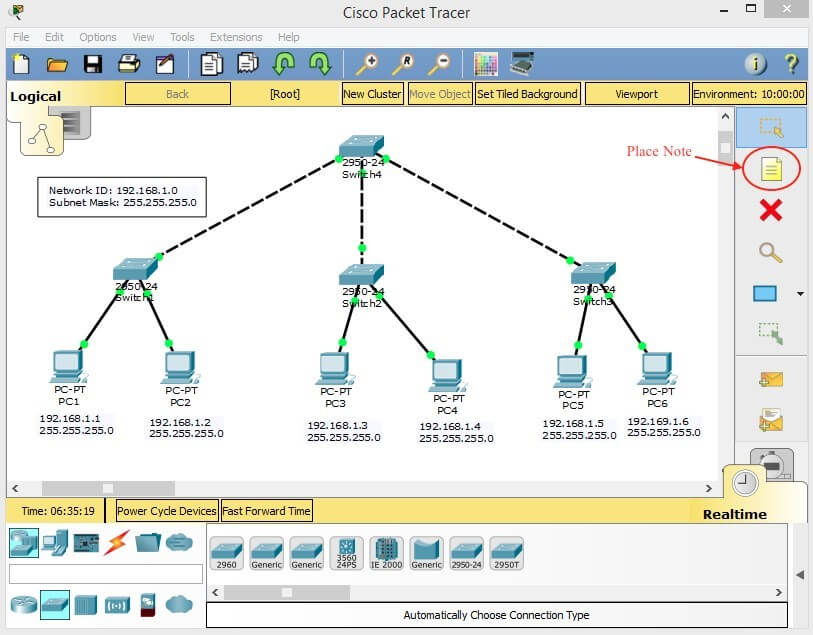The width and height of the screenshot is (813, 635).
Task: Switch to the Realtime mode tab
Action: [x=734, y=514]
